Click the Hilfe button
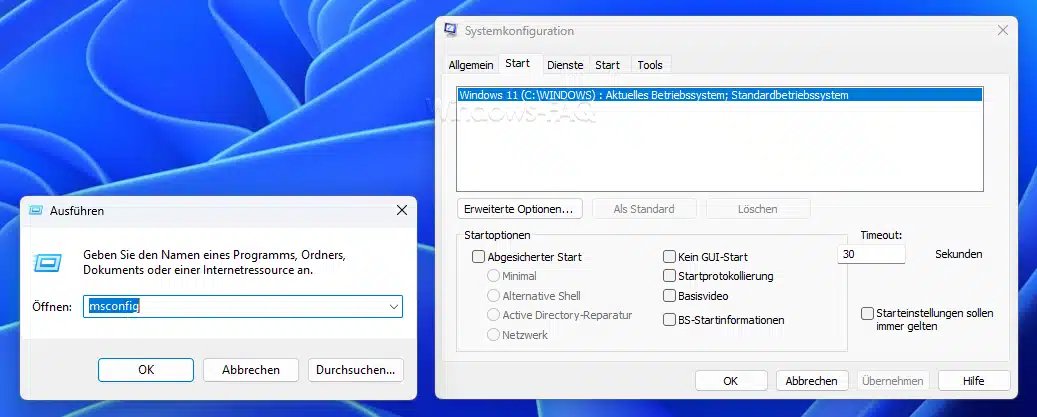 [974, 381]
